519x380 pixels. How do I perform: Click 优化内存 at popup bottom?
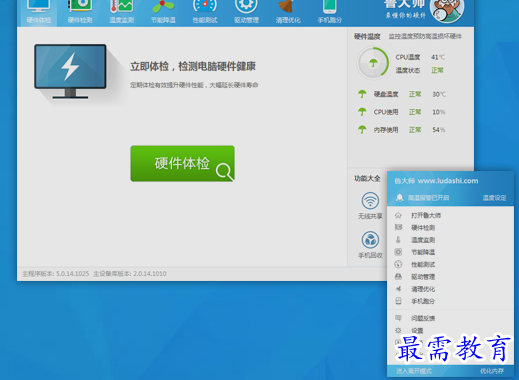point(492,371)
